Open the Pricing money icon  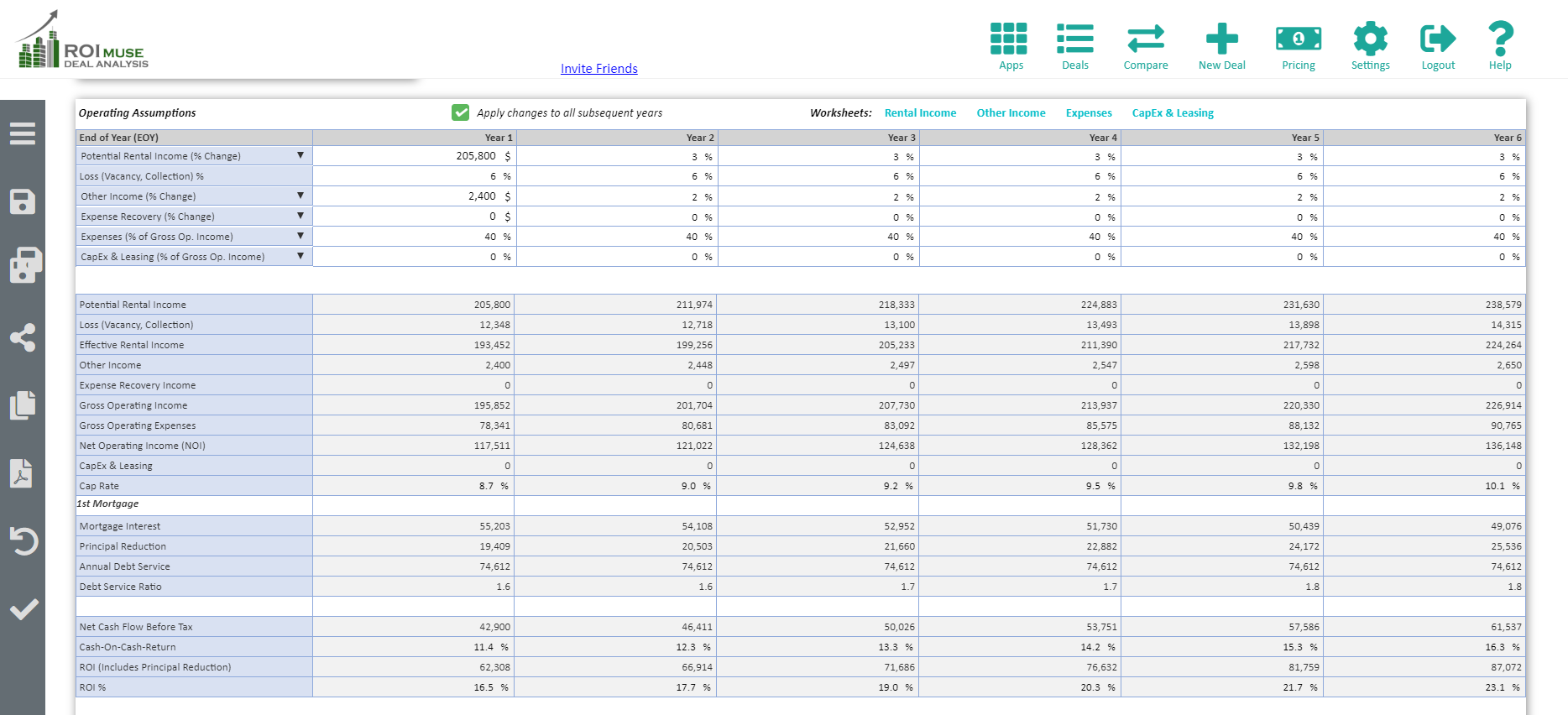(1298, 39)
